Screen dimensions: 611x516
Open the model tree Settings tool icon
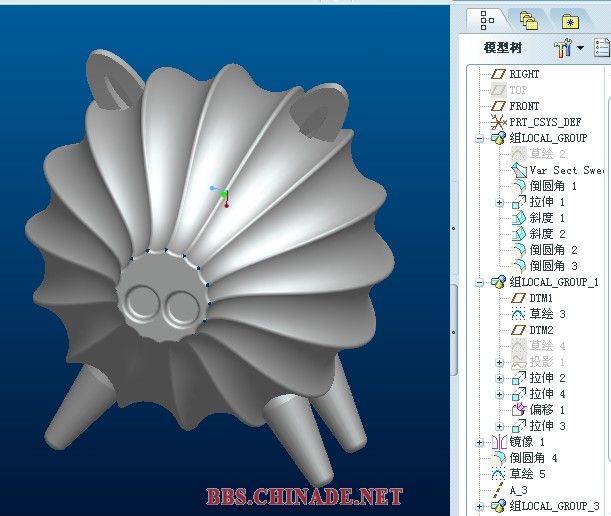coord(563,48)
